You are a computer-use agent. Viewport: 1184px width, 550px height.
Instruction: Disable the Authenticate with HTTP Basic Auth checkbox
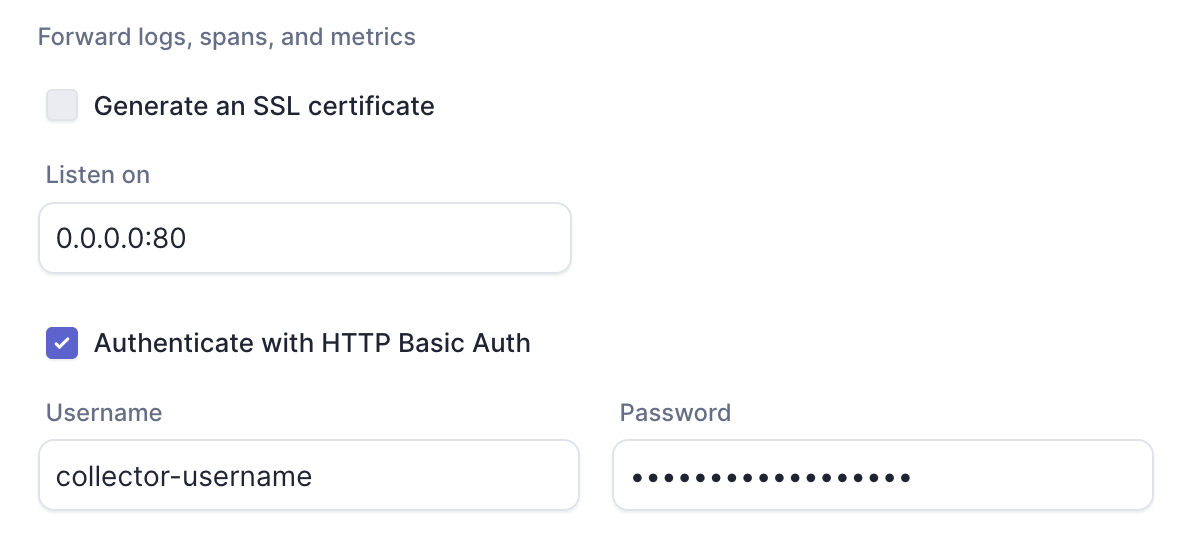coord(62,343)
